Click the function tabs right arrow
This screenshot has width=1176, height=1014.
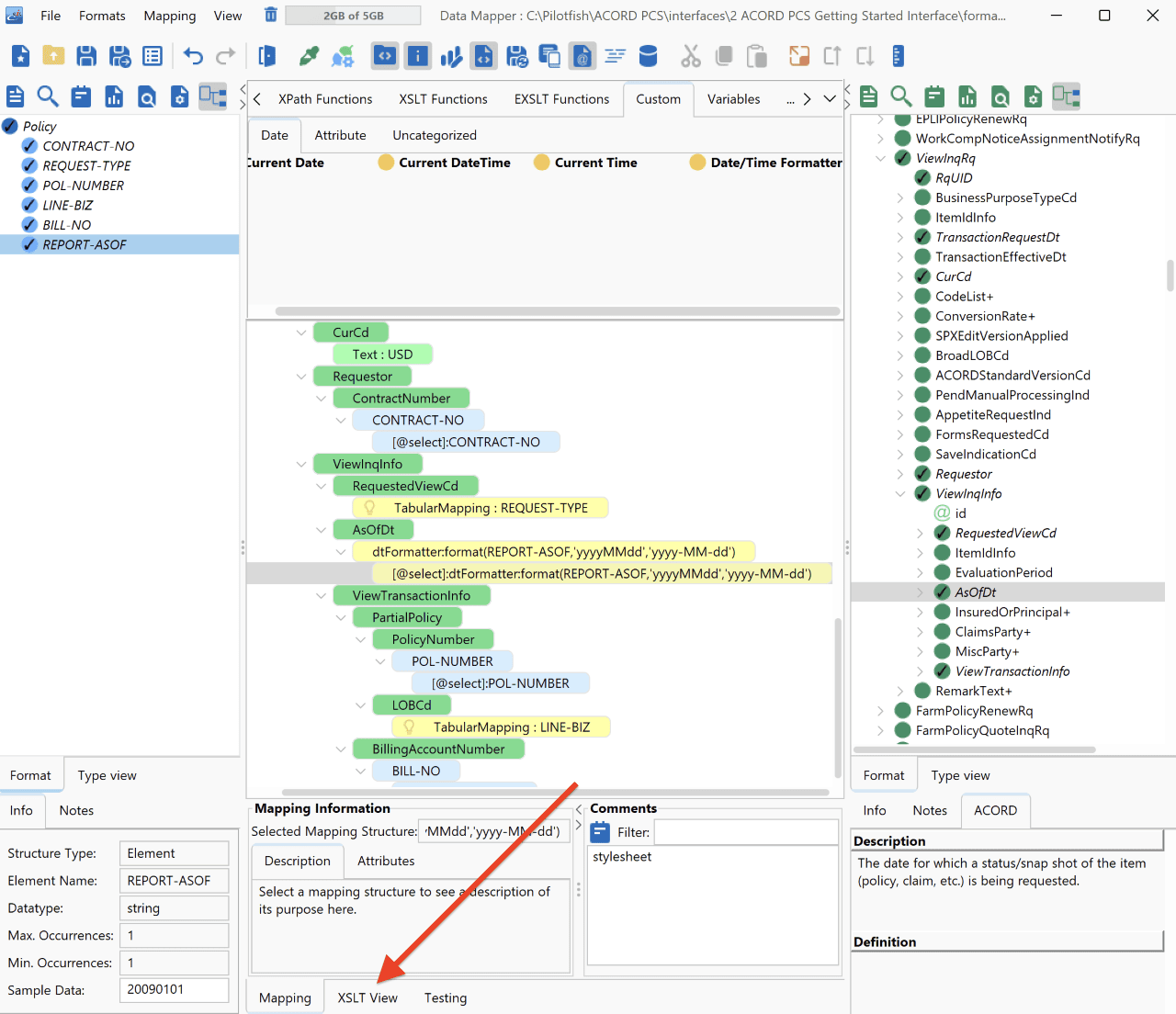click(807, 99)
